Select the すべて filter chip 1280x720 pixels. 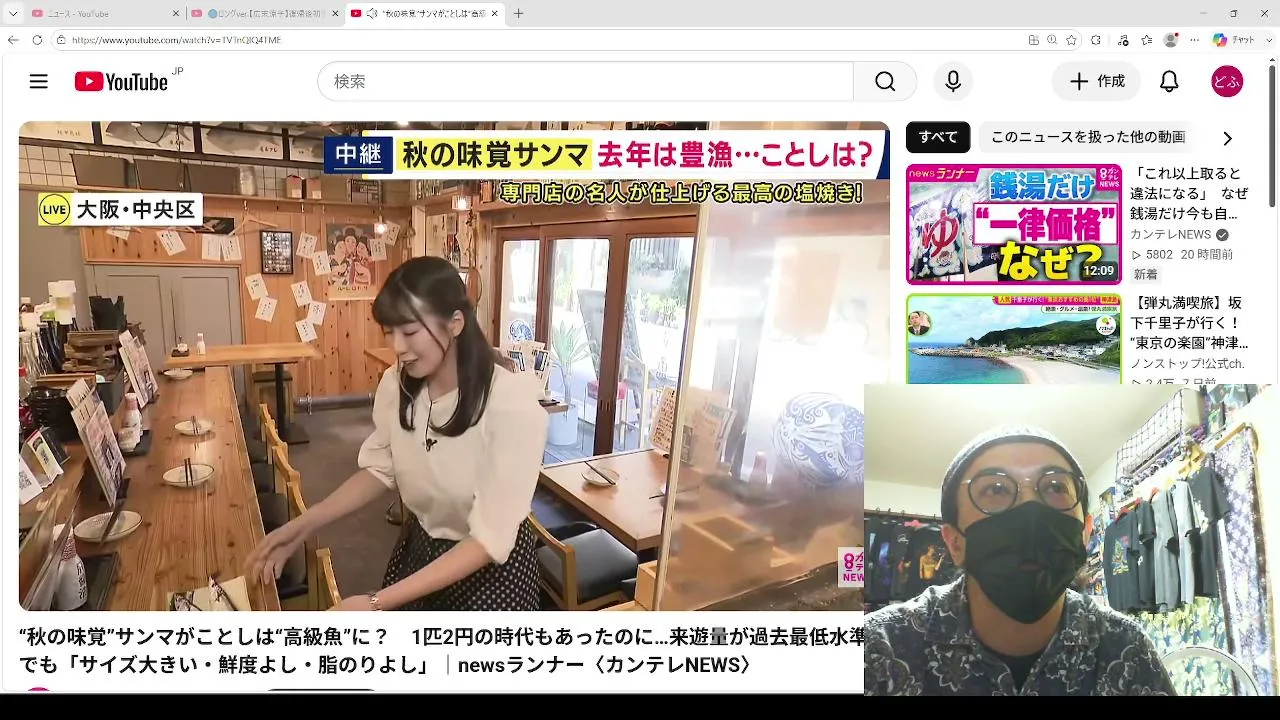[x=938, y=137]
